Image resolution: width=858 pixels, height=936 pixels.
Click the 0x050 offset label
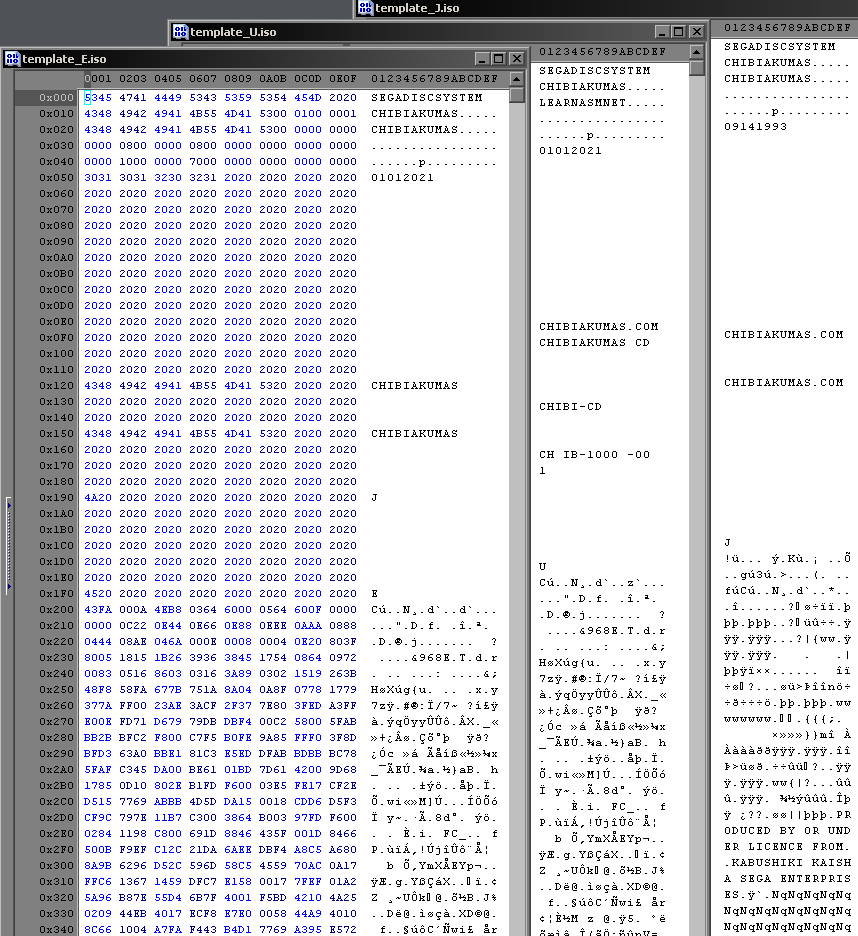[x=57, y=177]
